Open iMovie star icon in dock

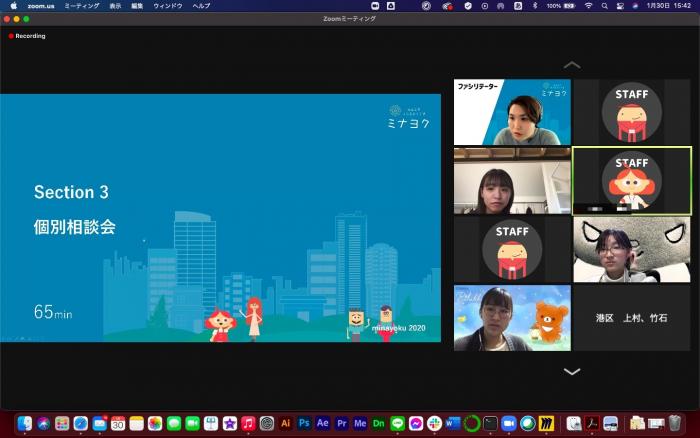229,423
